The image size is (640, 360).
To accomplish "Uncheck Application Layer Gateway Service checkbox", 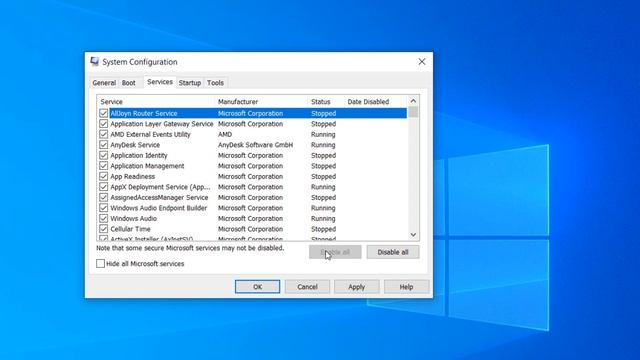I will 103,124.
